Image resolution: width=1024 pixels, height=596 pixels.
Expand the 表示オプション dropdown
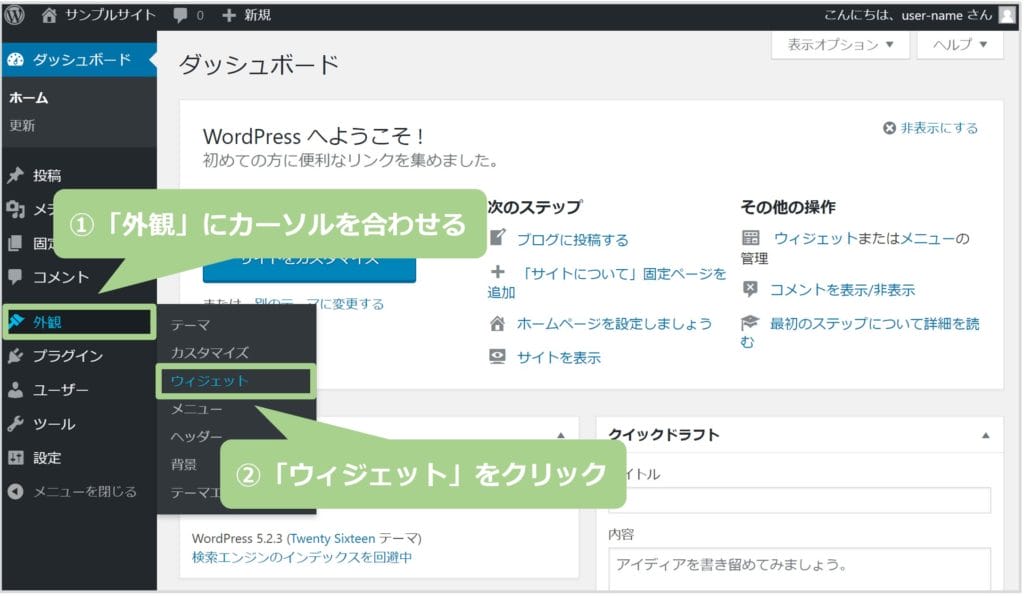[x=840, y=44]
